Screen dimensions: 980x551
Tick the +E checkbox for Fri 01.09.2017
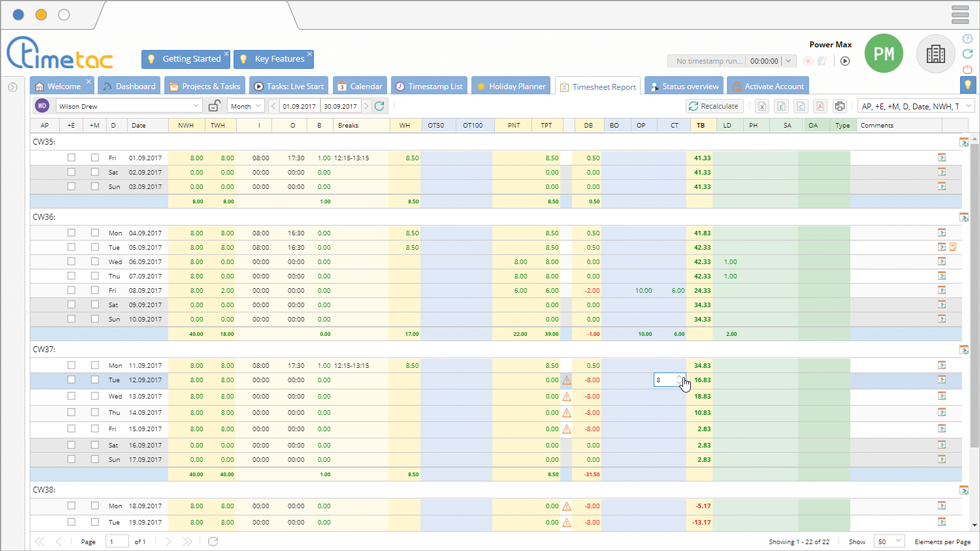(x=71, y=158)
